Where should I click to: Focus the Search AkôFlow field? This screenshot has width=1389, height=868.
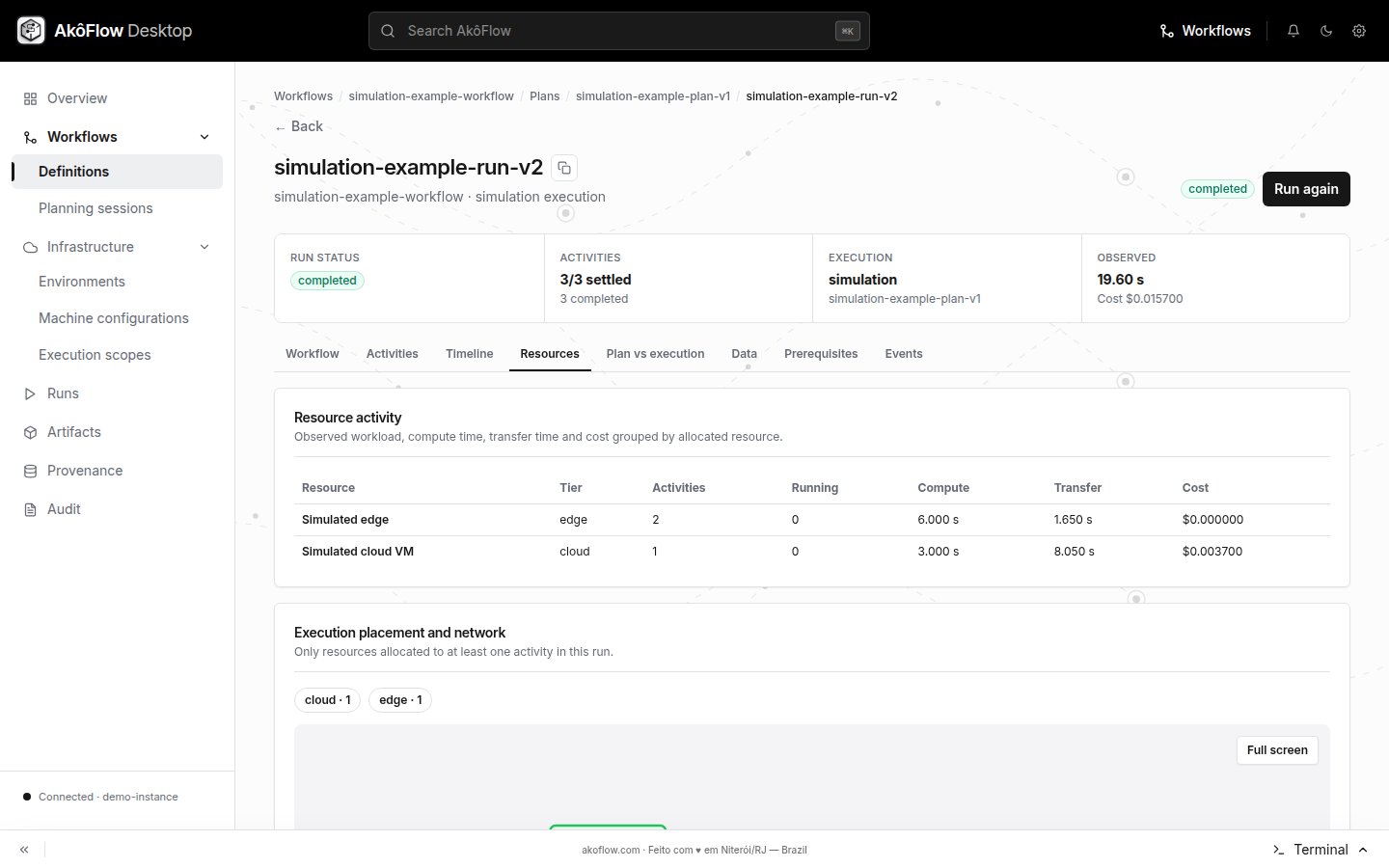pyautogui.click(x=619, y=31)
